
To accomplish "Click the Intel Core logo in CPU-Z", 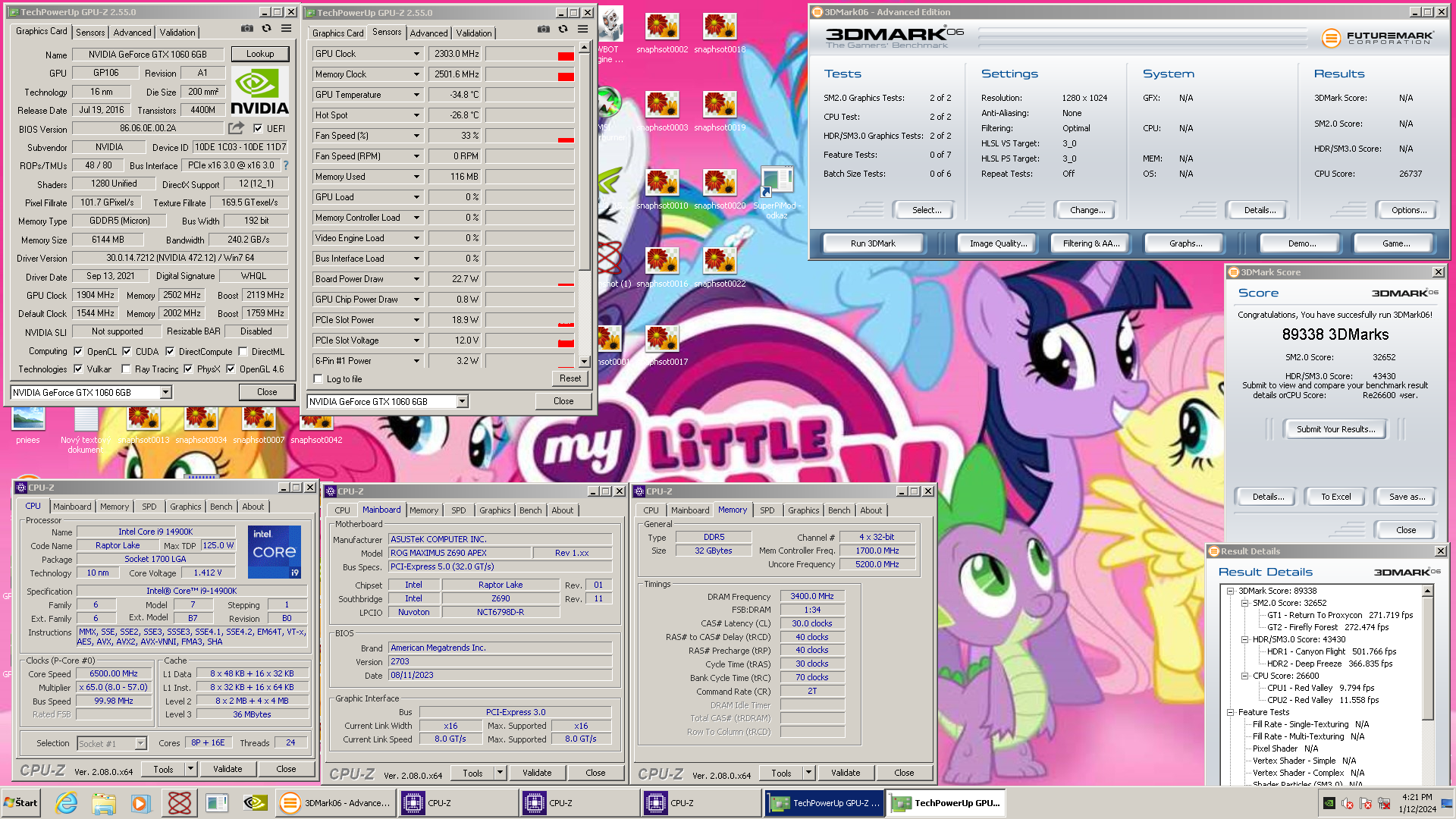I will tap(275, 551).
